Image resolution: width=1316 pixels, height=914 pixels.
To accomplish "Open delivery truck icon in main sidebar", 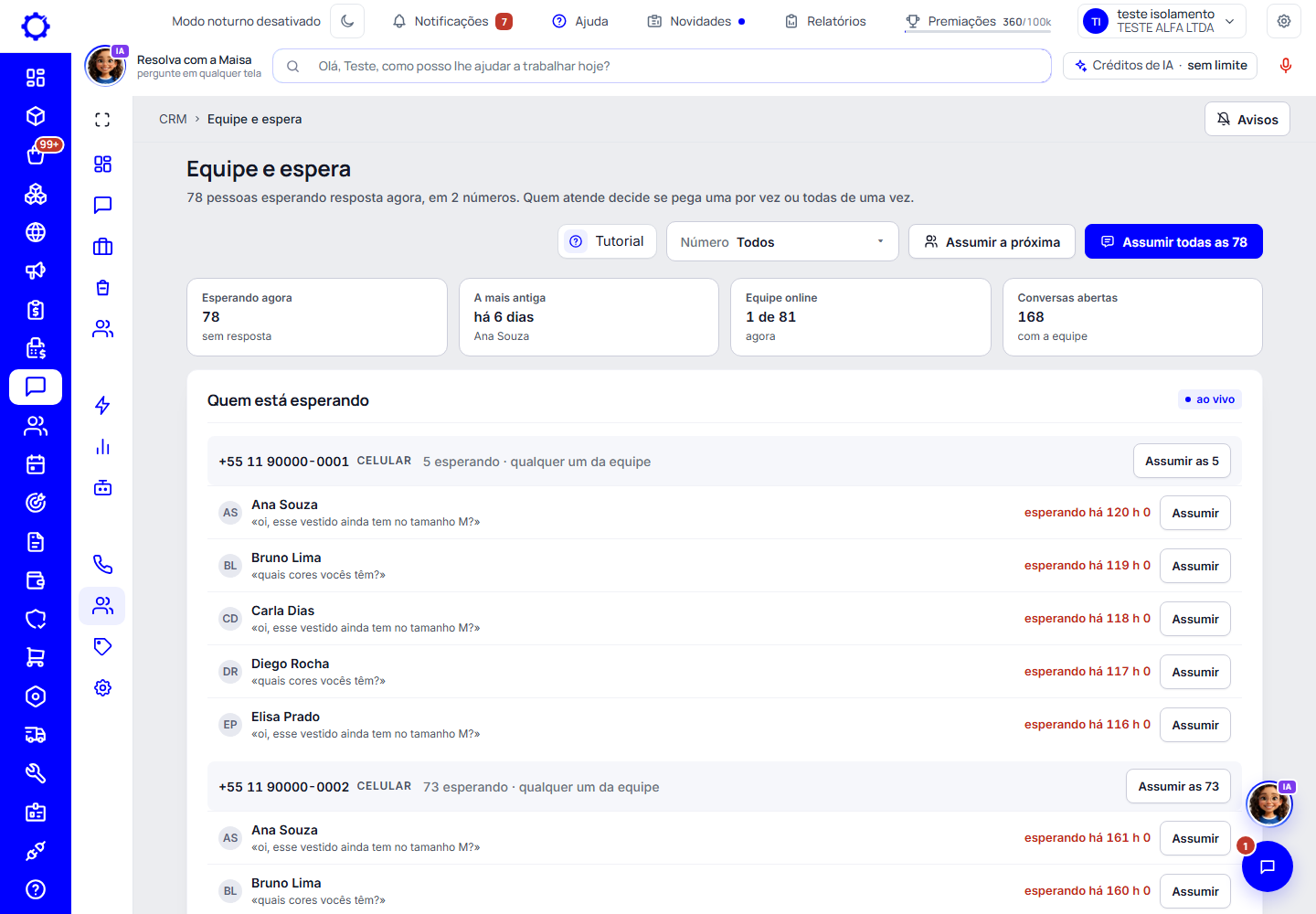I will [x=36, y=735].
